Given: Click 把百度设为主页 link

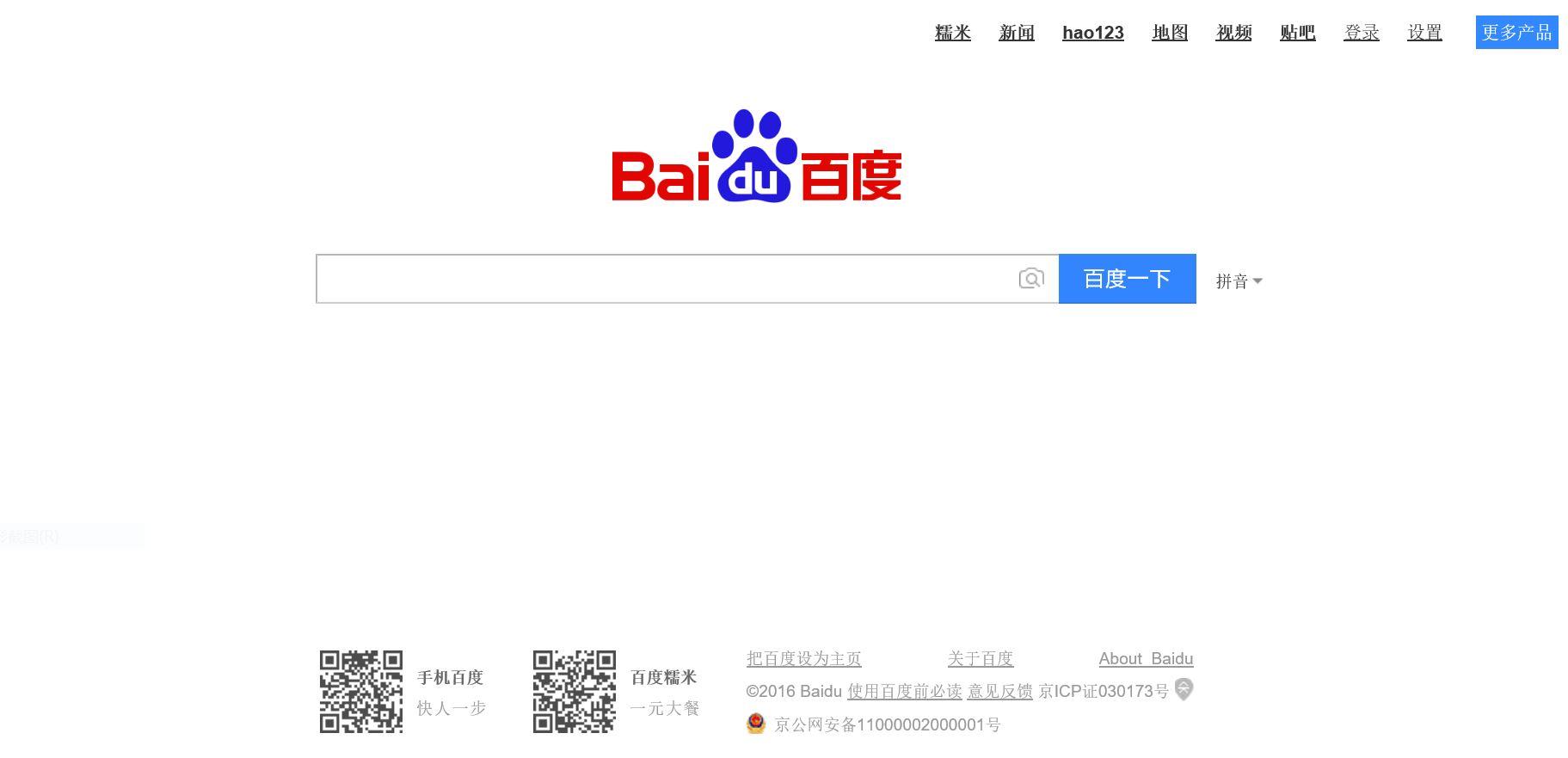Looking at the screenshot, I should coord(804,658).
